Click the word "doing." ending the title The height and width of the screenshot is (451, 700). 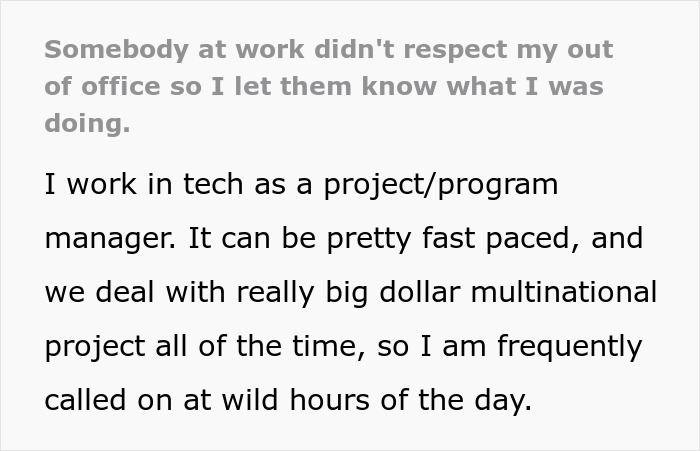tap(86, 124)
